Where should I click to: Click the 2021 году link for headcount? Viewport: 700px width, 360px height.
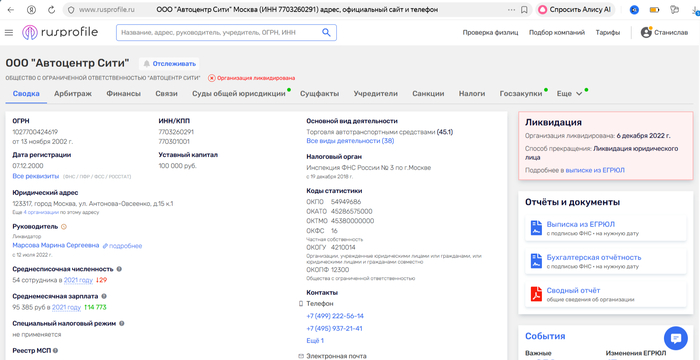click(78, 280)
